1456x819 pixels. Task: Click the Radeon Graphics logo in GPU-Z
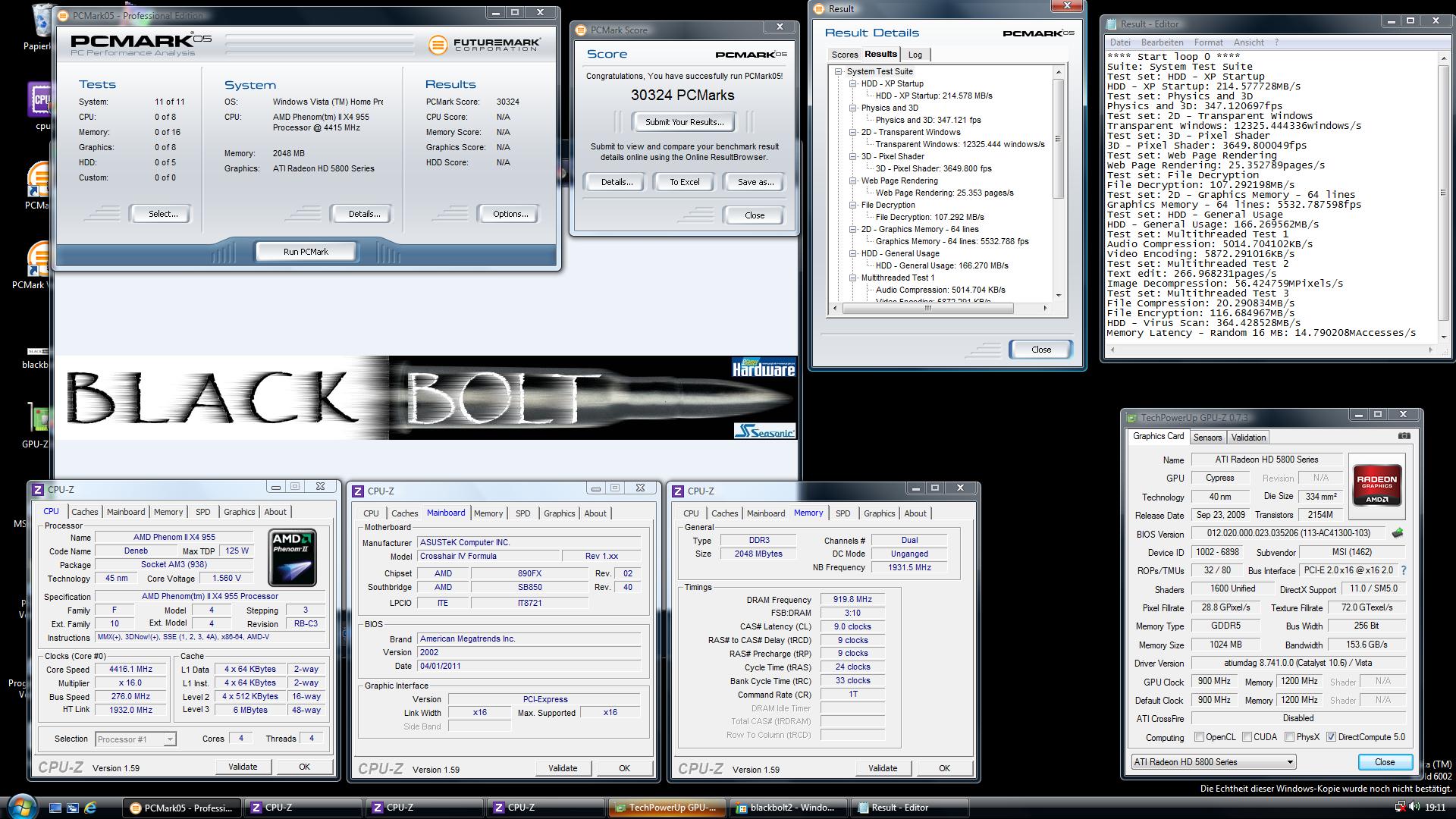[x=1376, y=486]
